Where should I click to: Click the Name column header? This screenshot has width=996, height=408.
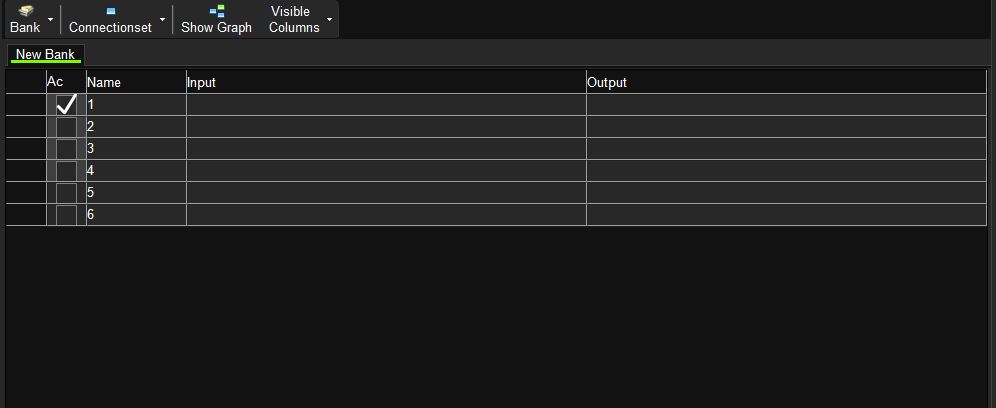[x=135, y=82]
